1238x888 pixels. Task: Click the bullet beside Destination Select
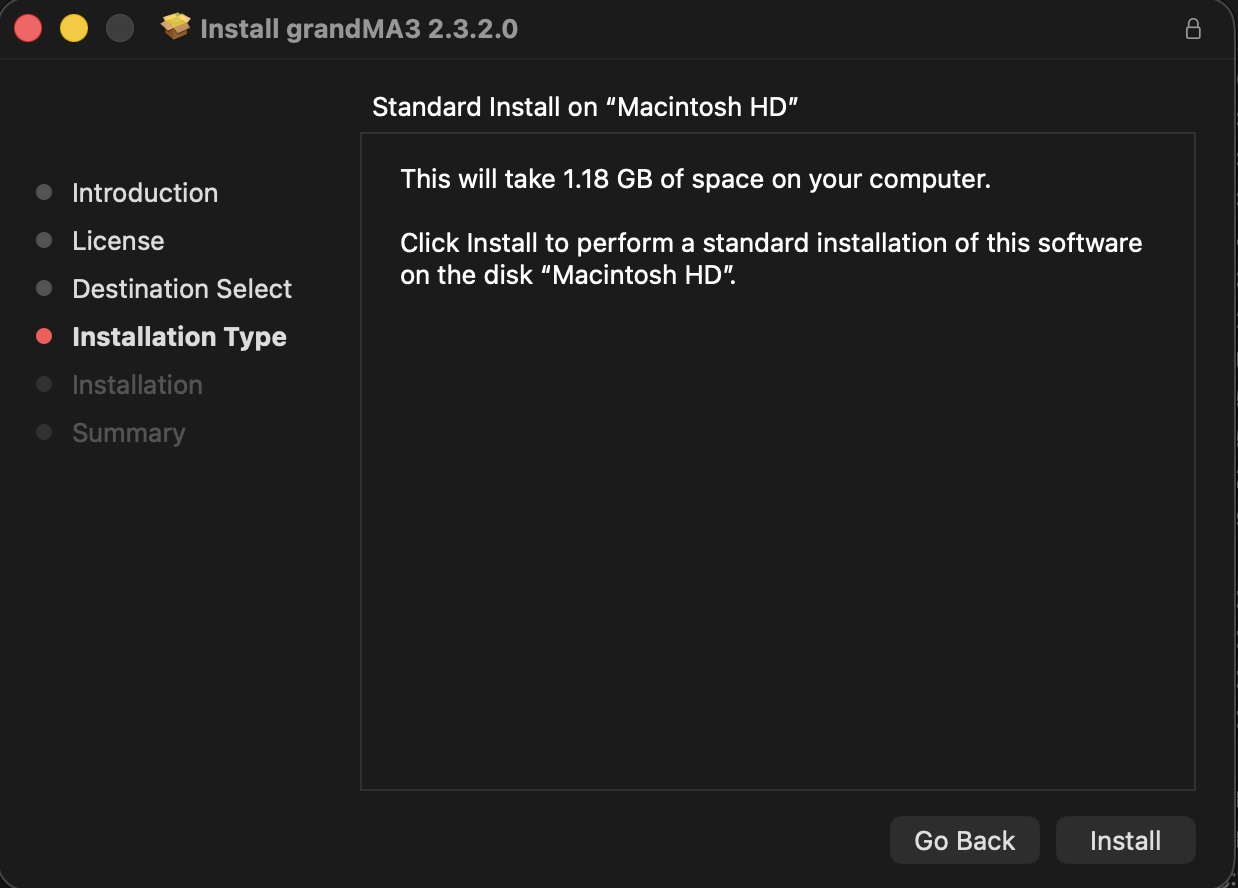tap(44, 288)
